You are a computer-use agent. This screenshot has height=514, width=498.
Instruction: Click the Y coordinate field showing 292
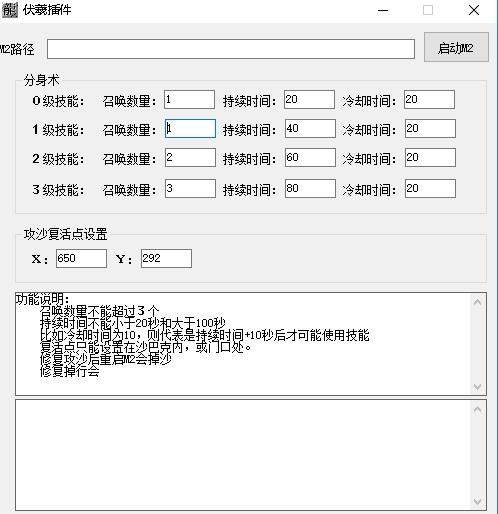(166, 258)
